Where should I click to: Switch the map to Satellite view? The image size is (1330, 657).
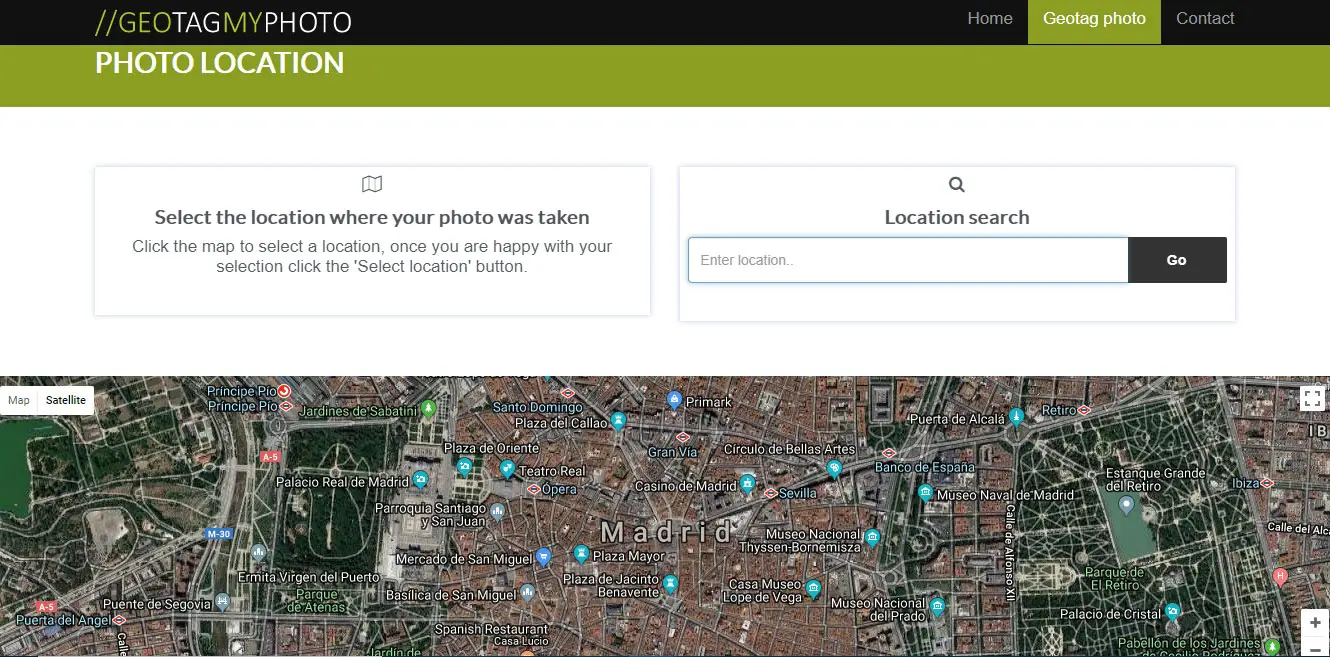(66, 400)
